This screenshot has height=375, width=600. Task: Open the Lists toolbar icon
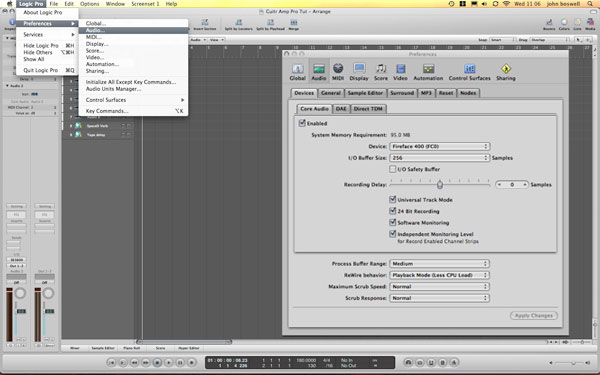pyautogui.click(x=577, y=23)
